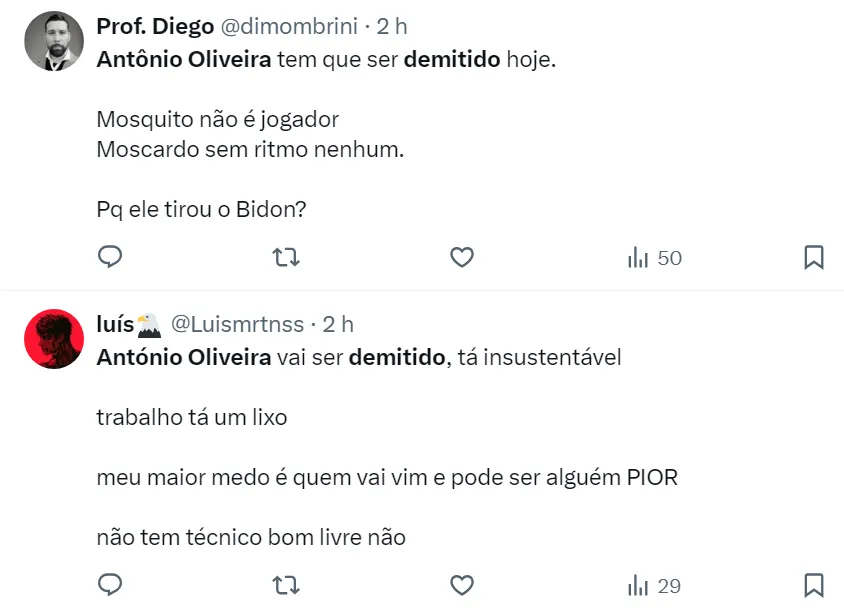This screenshot has height=615, width=844.
Task: Open luís's tweet timestamp link
Action: 338,324
